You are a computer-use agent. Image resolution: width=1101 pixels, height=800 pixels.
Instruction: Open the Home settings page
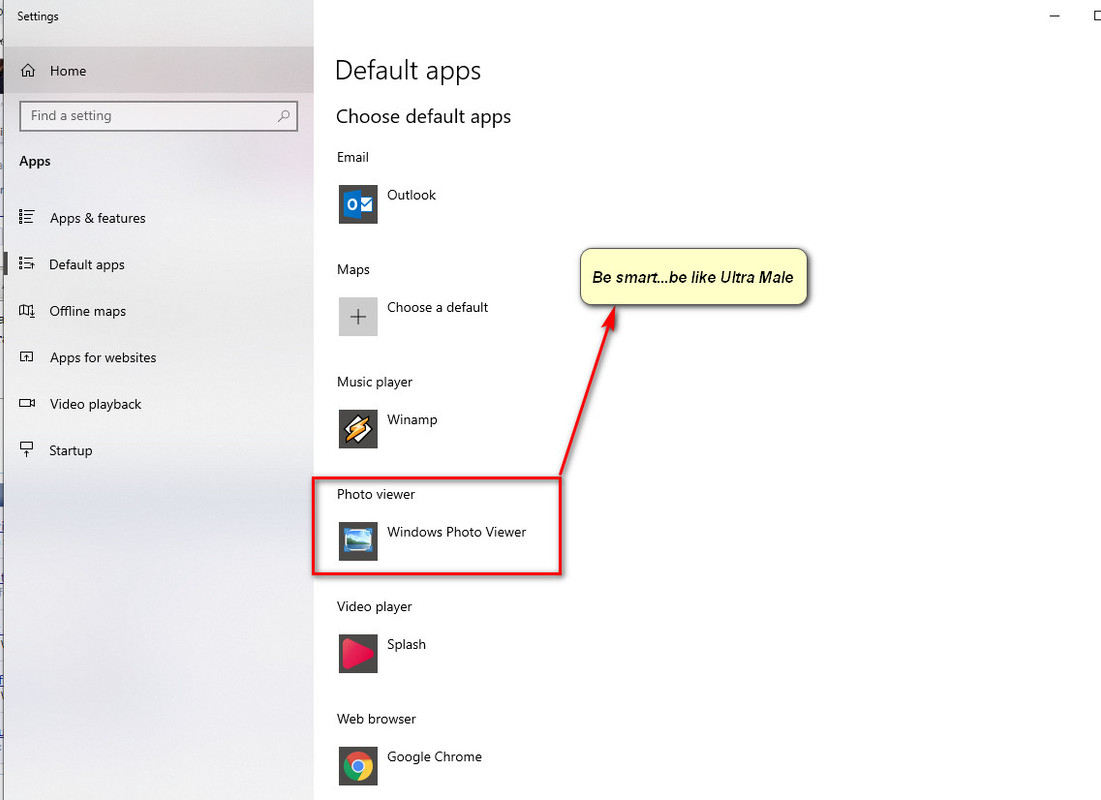click(159, 70)
